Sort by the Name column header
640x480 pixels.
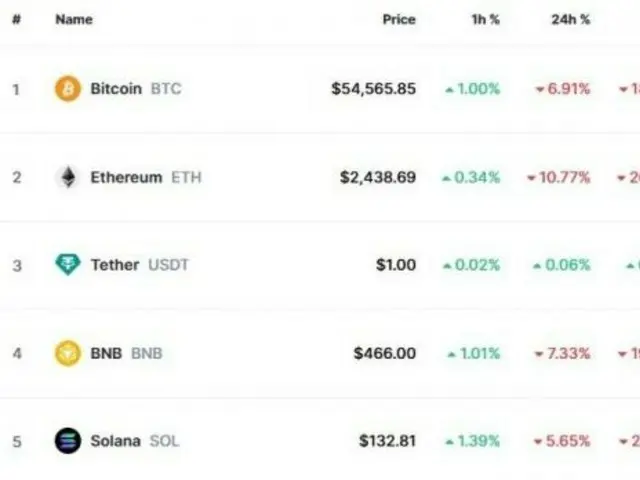click(x=74, y=19)
